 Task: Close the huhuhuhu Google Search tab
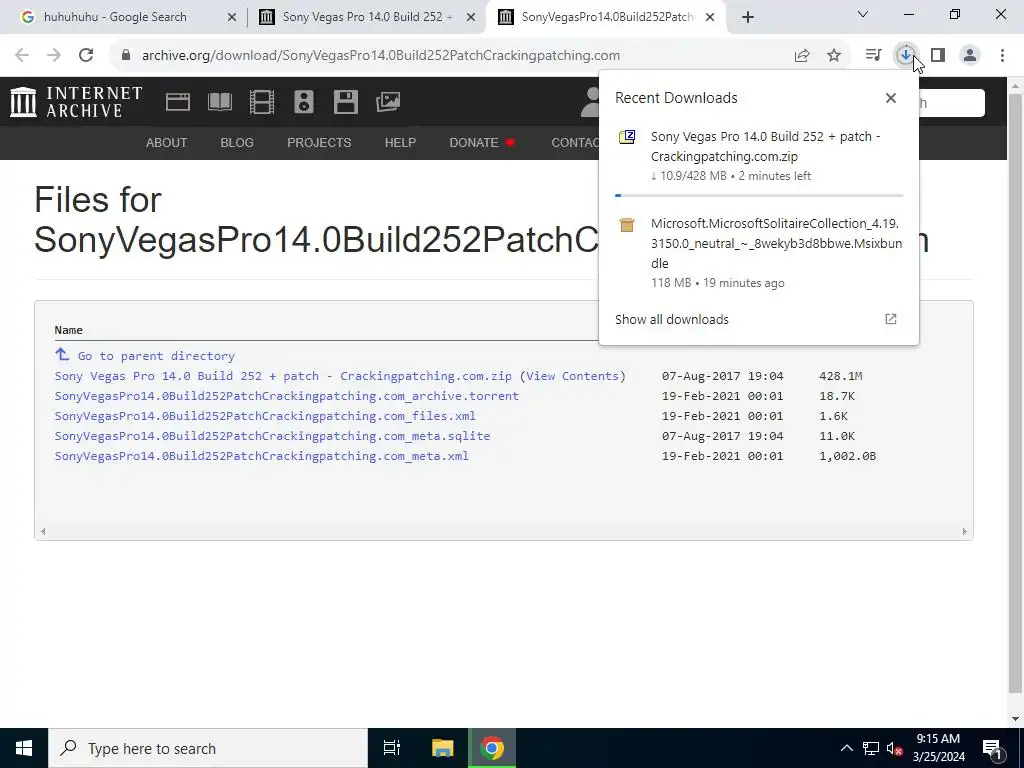coord(232,17)
